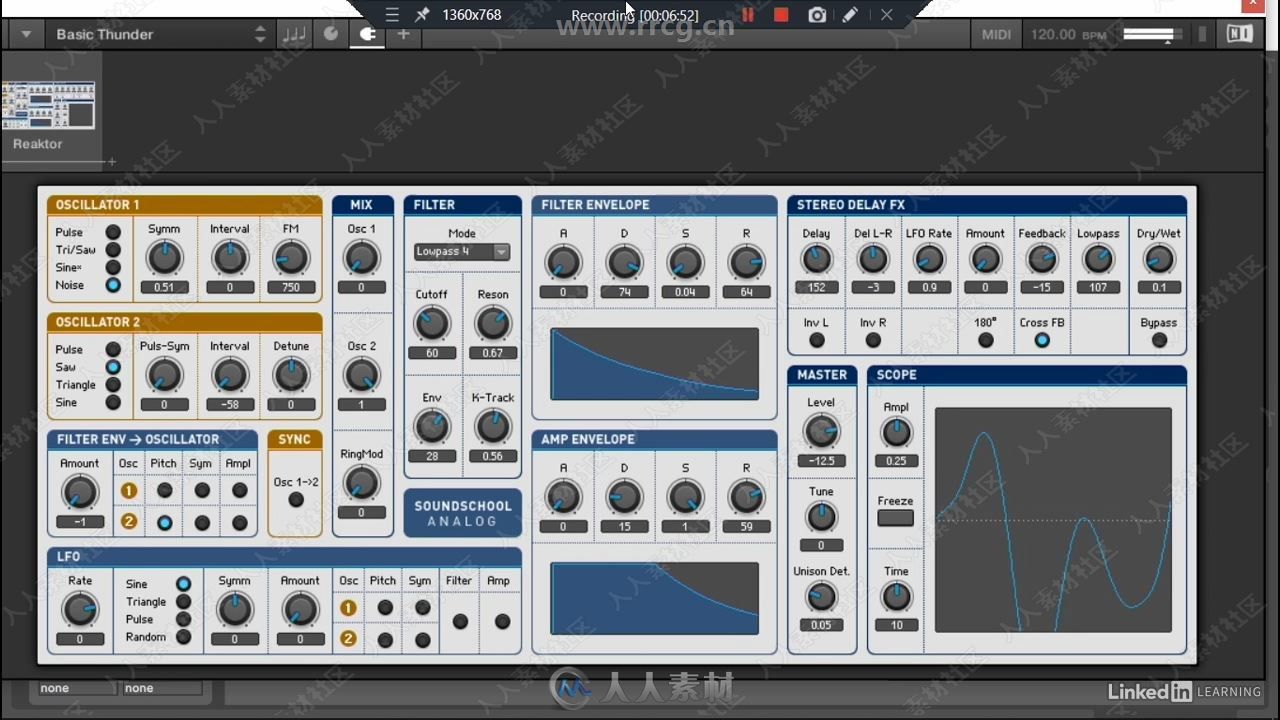Select Sine shape in LFO
Image resolution: width=1280 pixels, height=720 pixels.
point(183,584)
